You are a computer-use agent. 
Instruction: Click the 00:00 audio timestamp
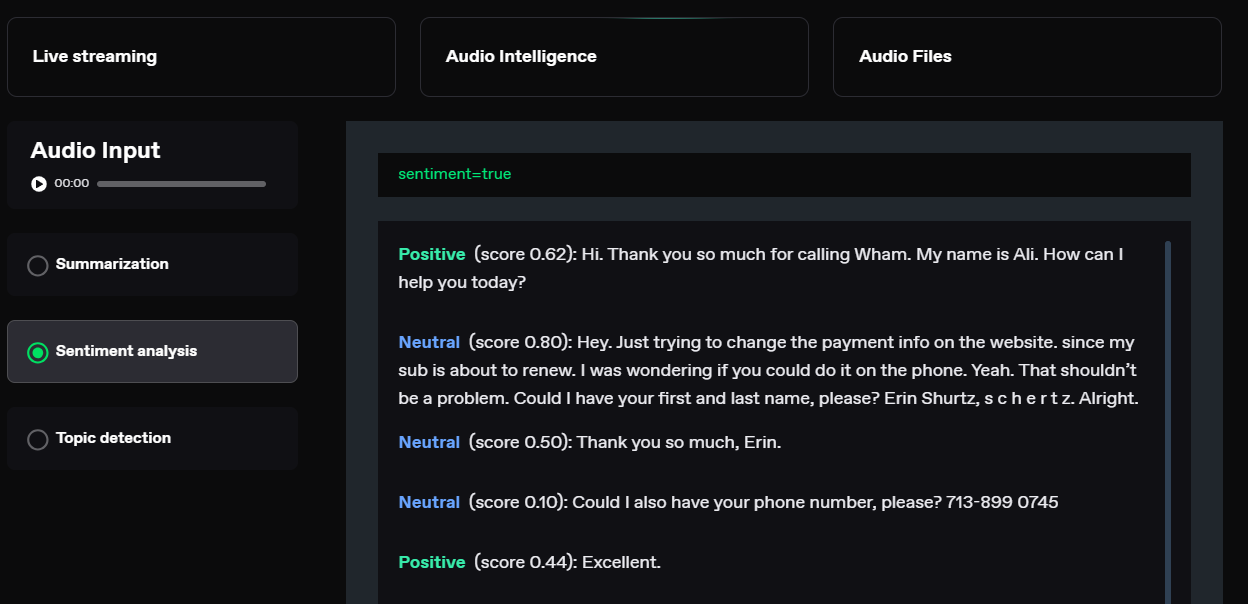click(x=72, y=184)
